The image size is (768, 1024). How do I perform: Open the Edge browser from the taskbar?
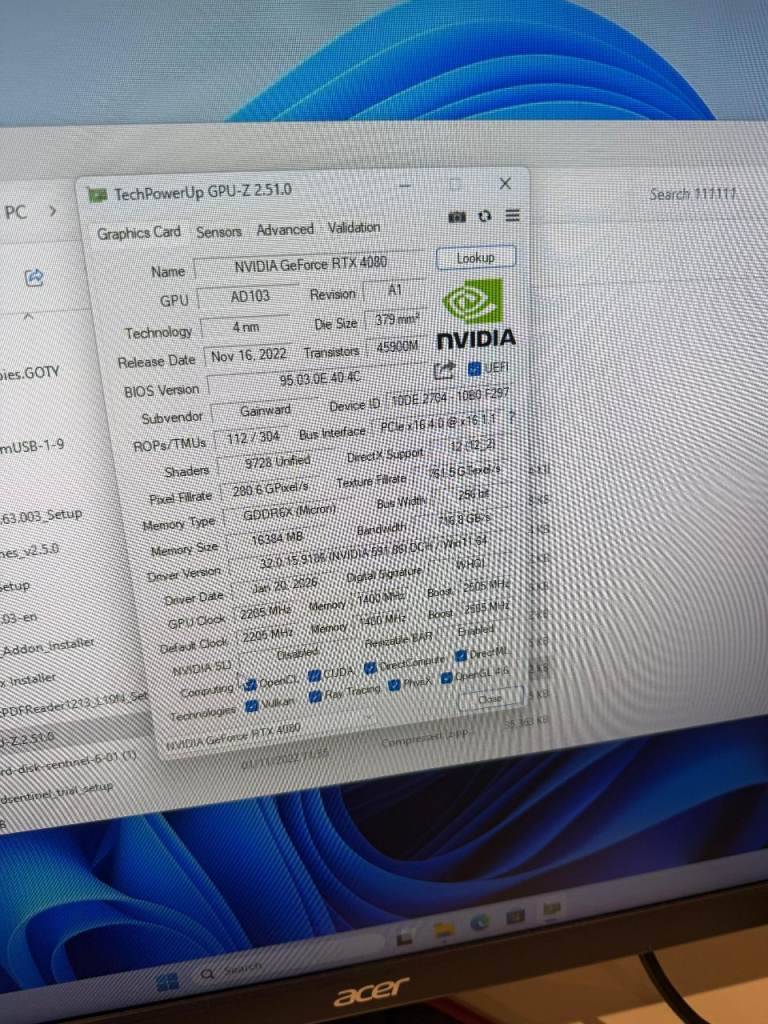pyautogui.click(x=480, y=922)
